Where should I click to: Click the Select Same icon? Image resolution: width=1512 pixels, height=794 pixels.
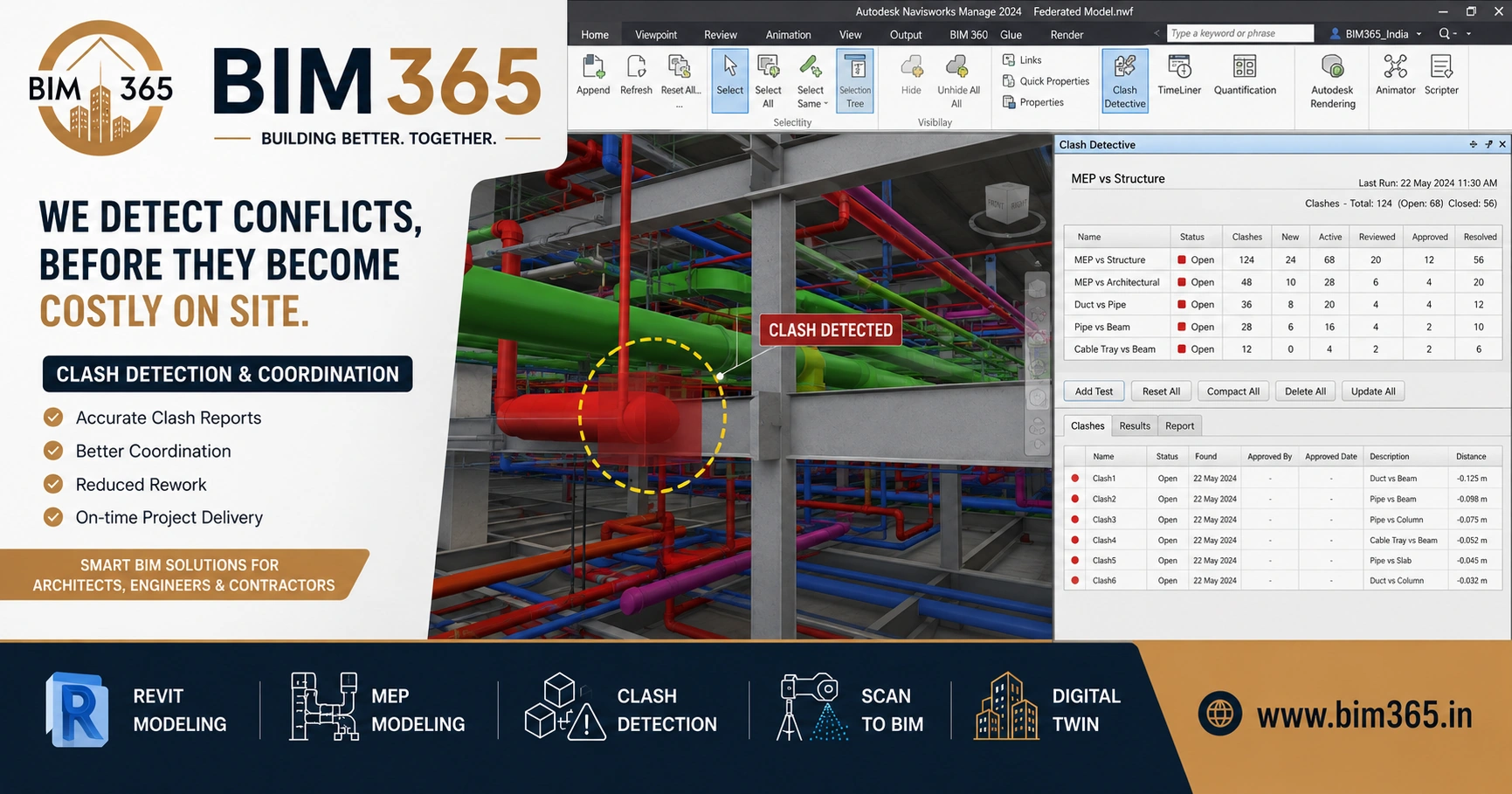point(810,66)
